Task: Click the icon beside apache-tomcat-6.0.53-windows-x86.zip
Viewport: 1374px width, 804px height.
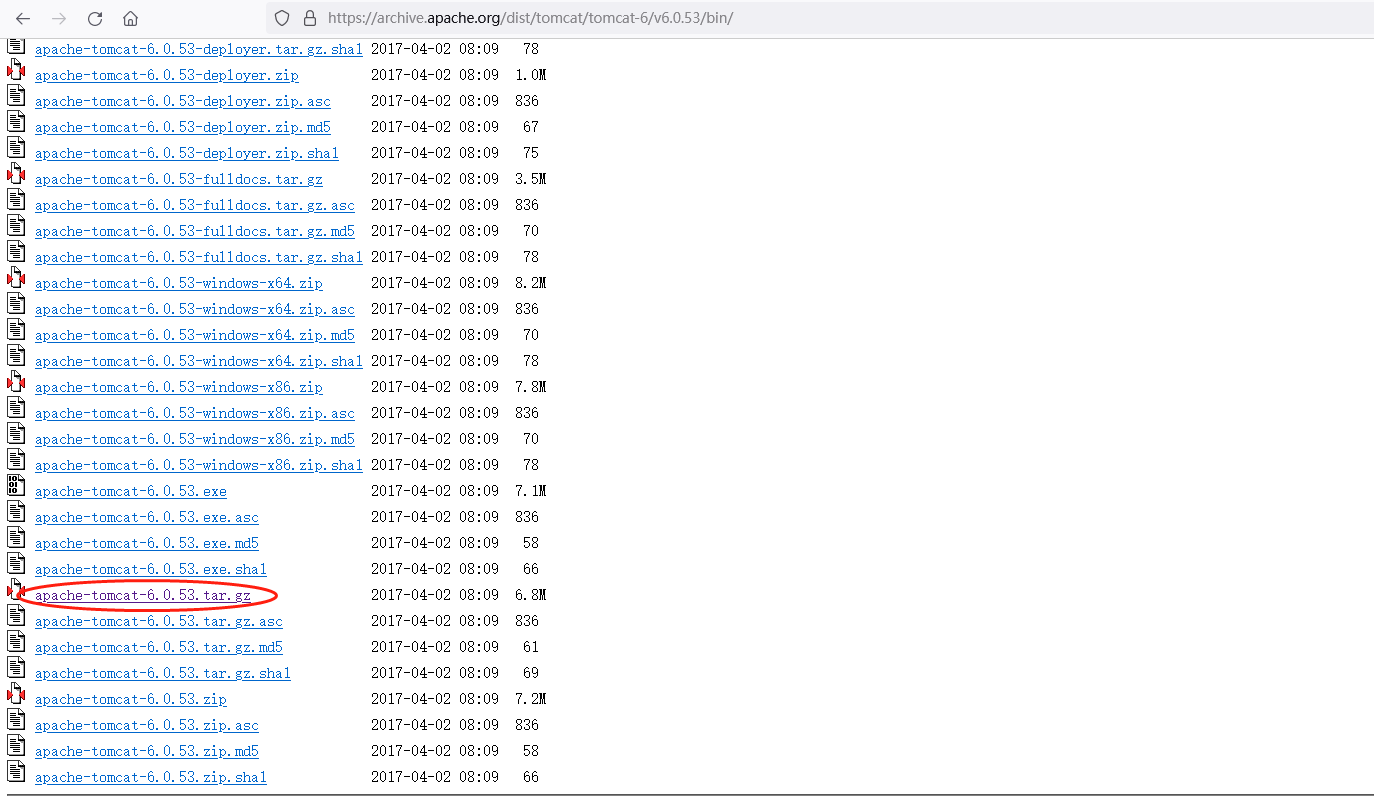Action: click(x=15, y=382)
